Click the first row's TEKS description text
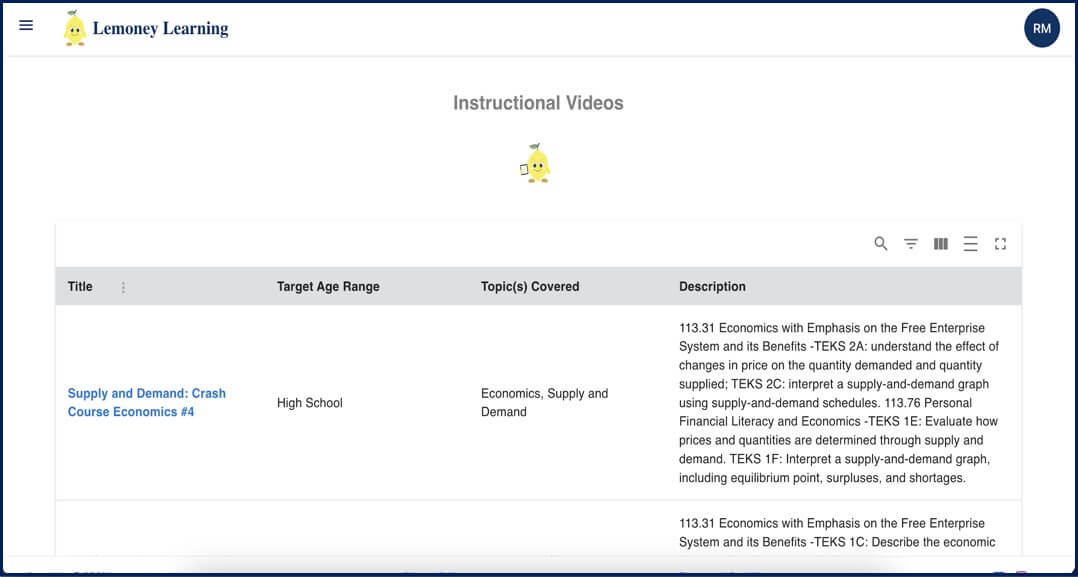Screen dimensions: 1078x577 coord(838,402)
